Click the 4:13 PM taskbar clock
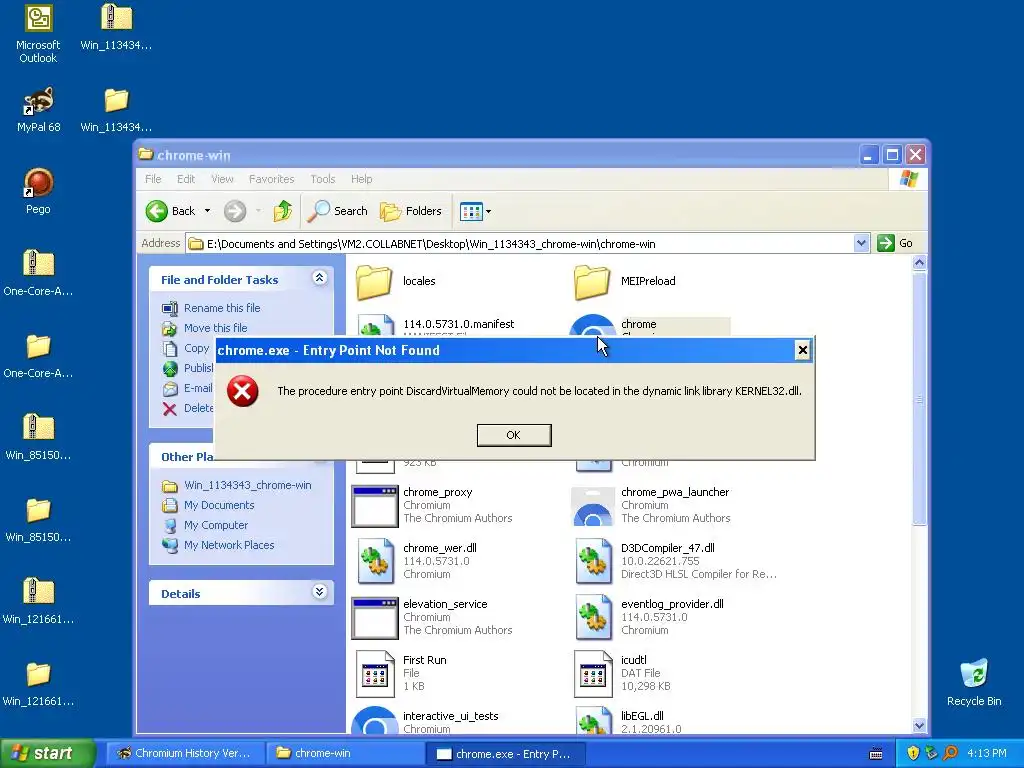 [x=987, y=753]
